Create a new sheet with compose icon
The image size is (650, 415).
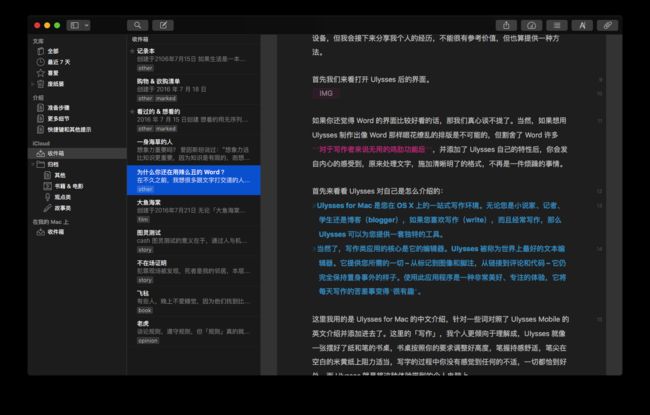(163, 25)
